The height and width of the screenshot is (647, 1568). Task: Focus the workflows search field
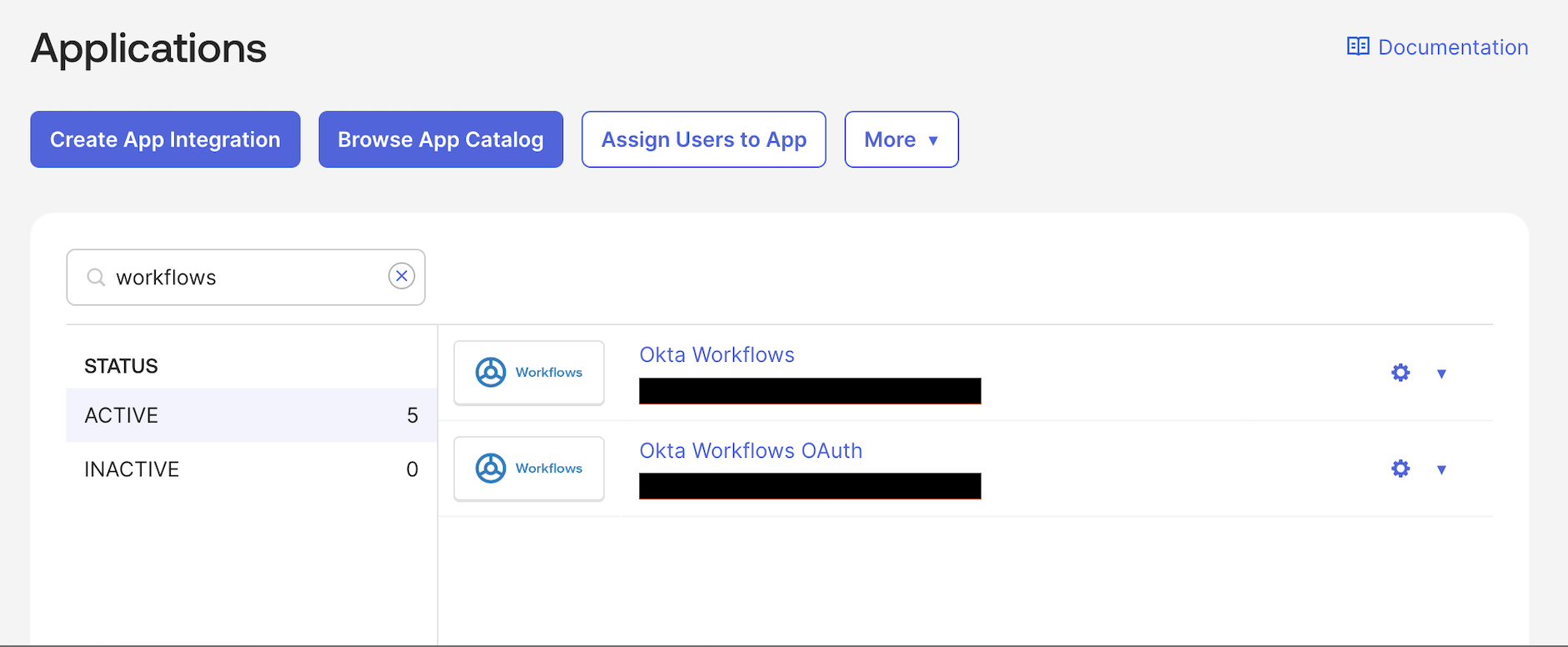coord(246,277)
